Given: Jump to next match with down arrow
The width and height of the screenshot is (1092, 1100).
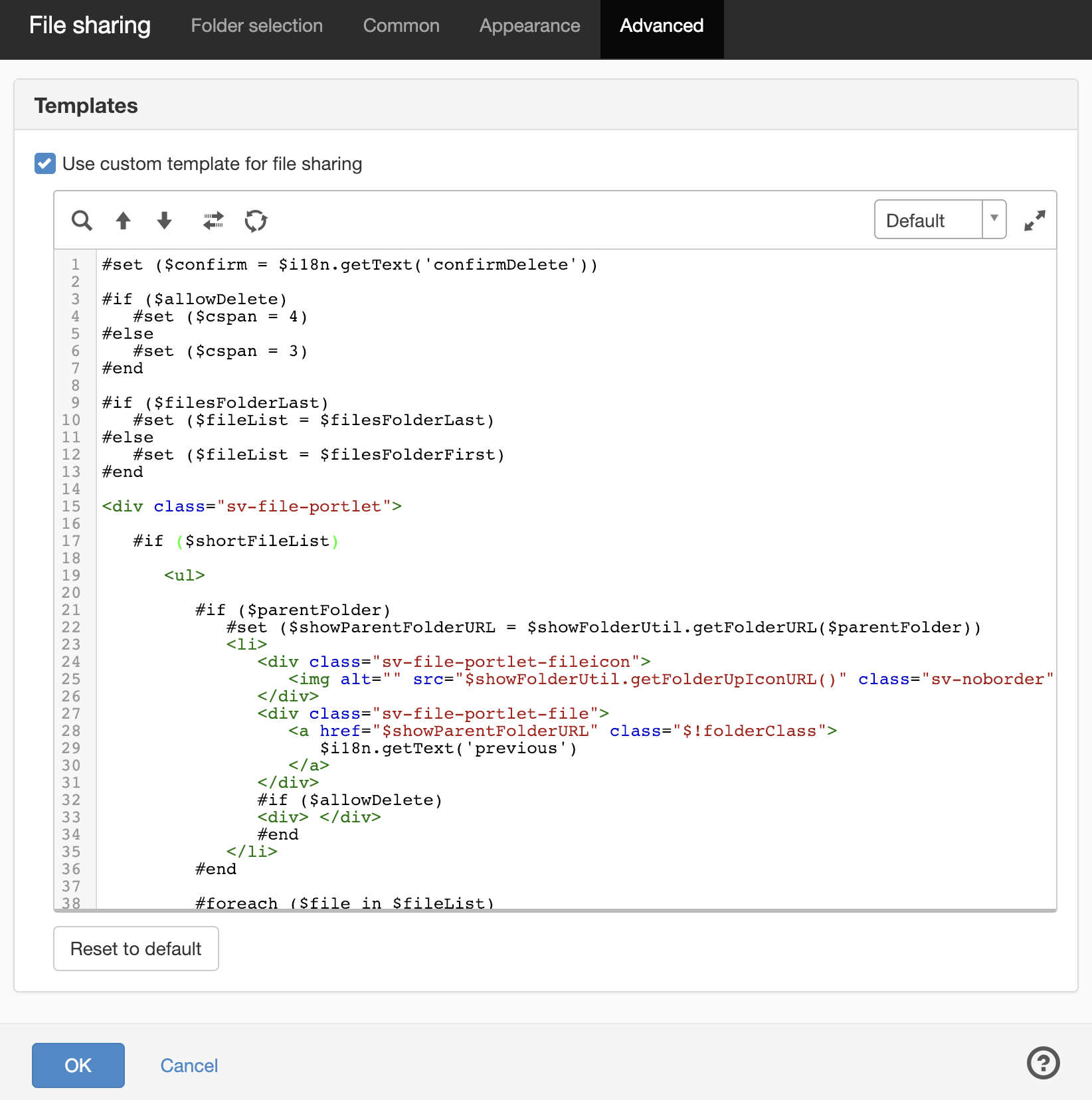Looking at the screenshot, I should [x=164, y=221].
